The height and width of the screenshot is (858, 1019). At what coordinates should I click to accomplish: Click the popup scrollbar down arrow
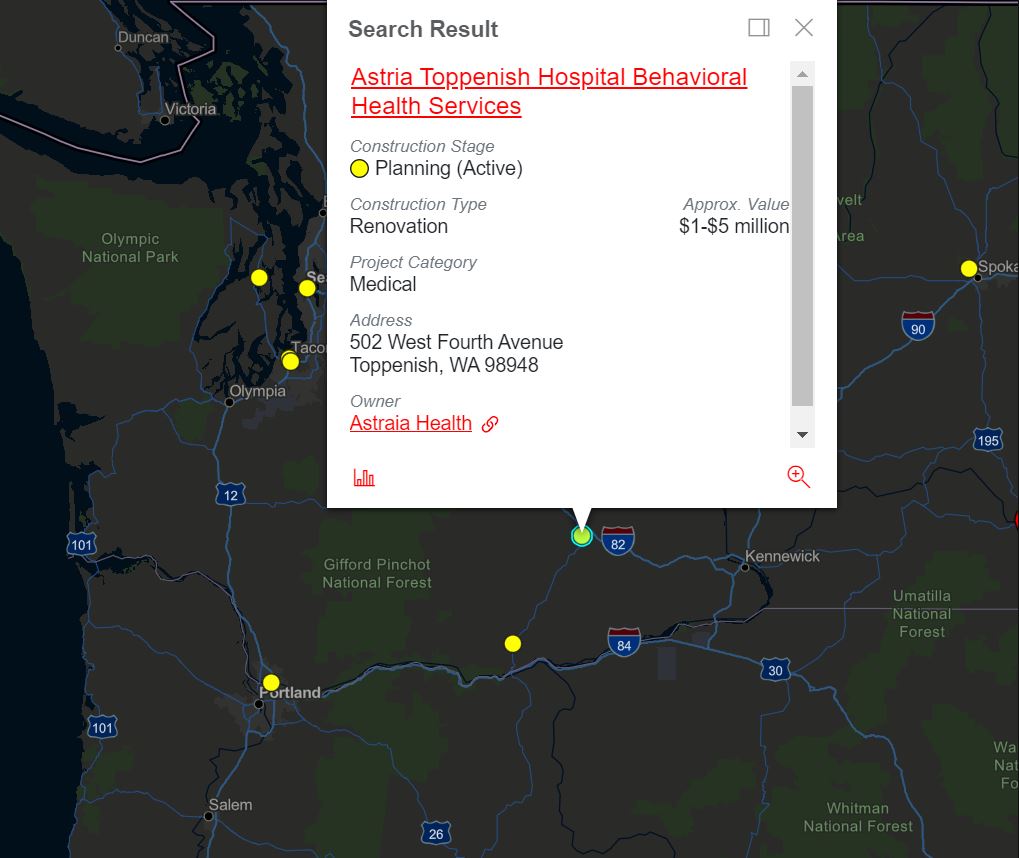[803, 435]
